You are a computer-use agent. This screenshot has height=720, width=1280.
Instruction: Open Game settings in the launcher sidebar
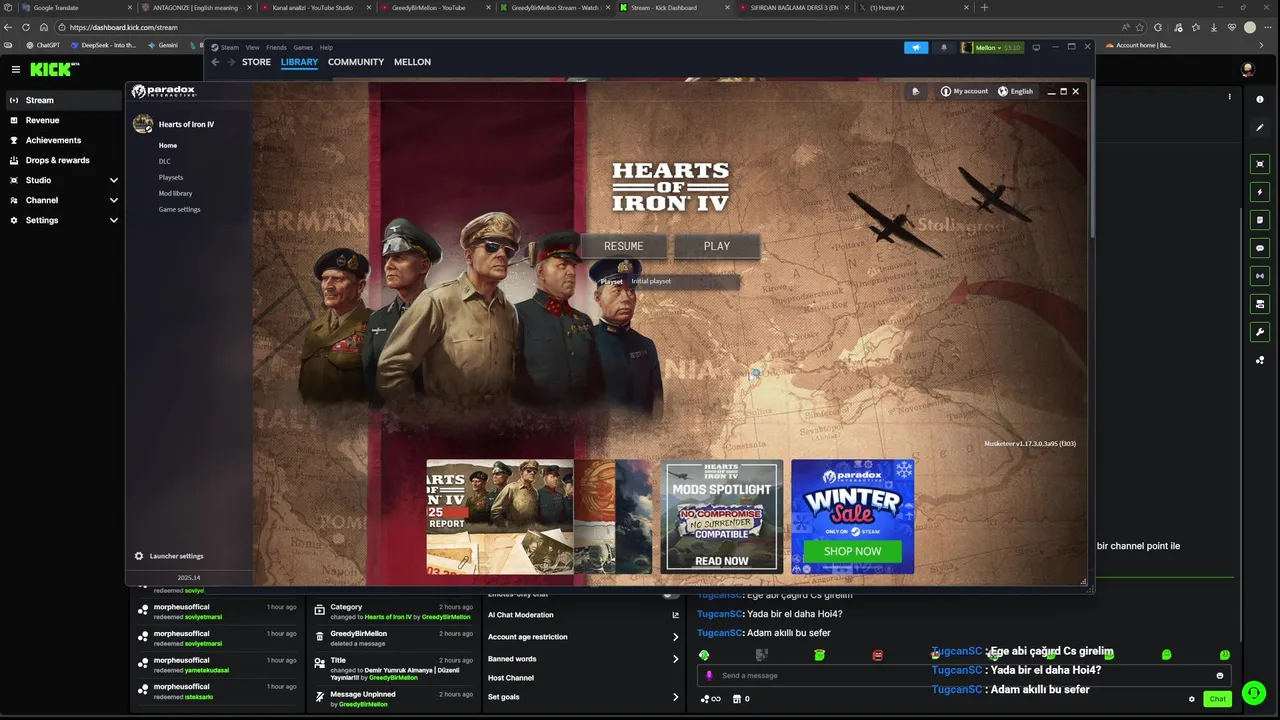click(x=179, y=209)
